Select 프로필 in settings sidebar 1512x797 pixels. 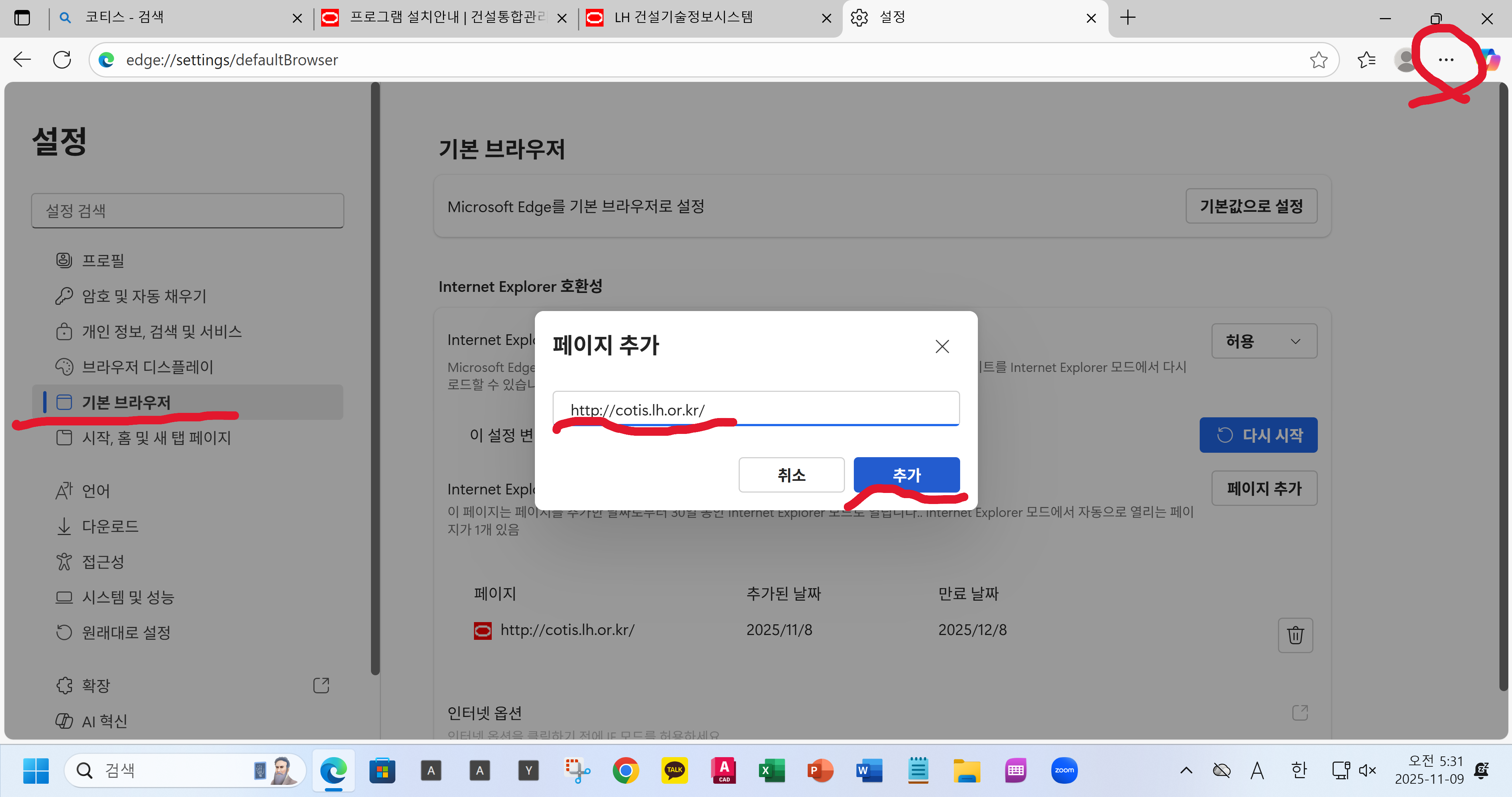point(103,260)
